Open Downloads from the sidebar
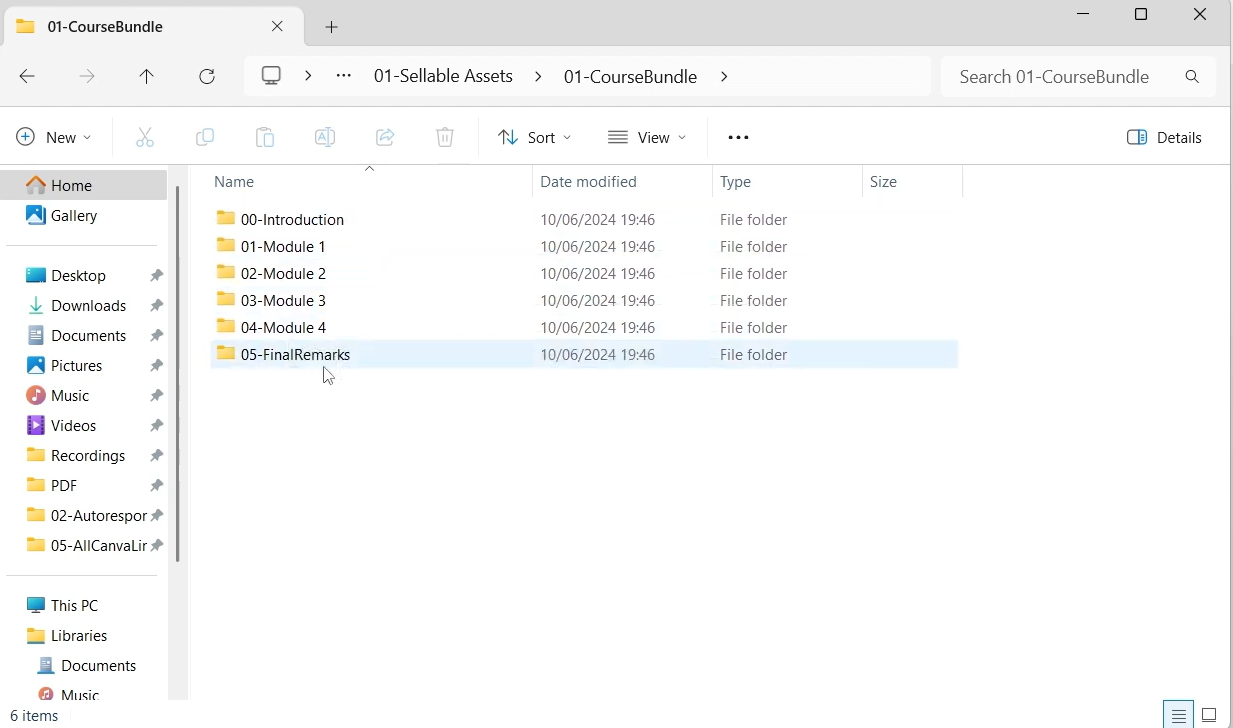The width and height of the screenshot is (1233, 728). tap(87, 305)
